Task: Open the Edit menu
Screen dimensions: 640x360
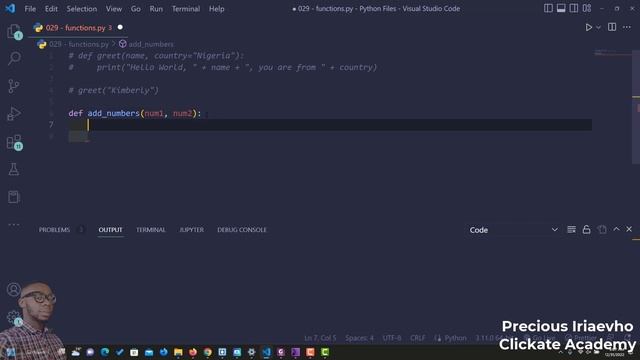Action: (x=51, y=9)
